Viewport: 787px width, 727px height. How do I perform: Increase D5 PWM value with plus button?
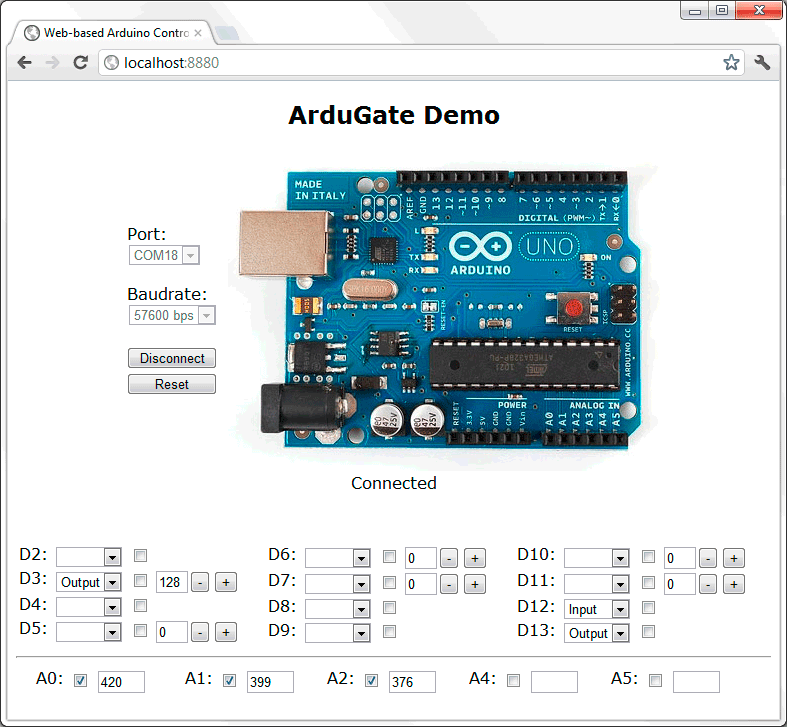pos(226,632)
